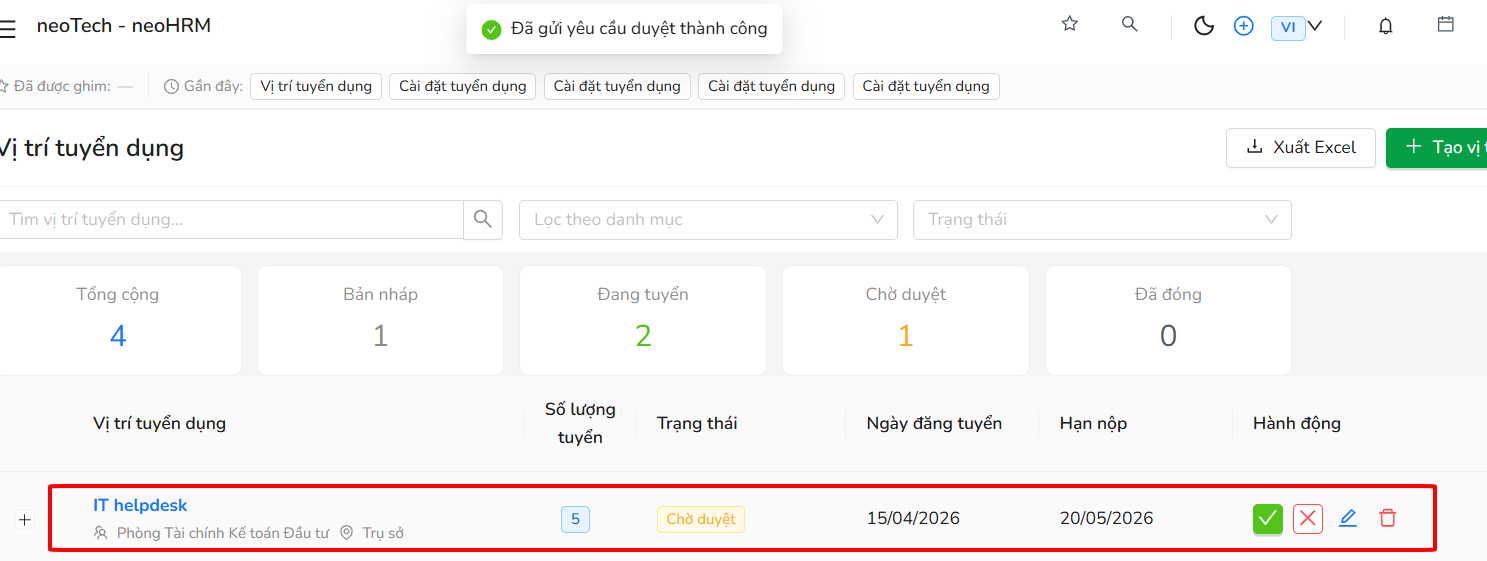The image size is (1487, 561).
Task: Click the quantity badge 5
Action: [575, 519]
